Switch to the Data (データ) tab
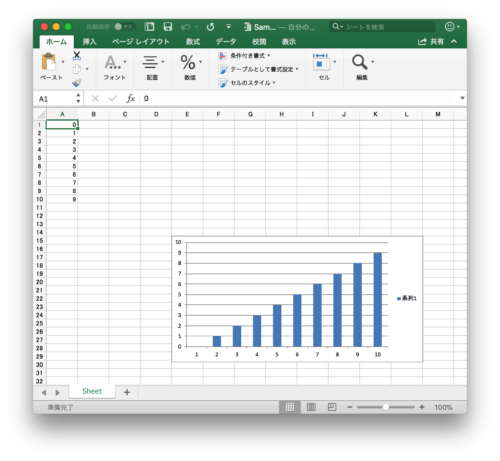The width and height of the screenshot is (500, 461). click(x=226, y=42)
